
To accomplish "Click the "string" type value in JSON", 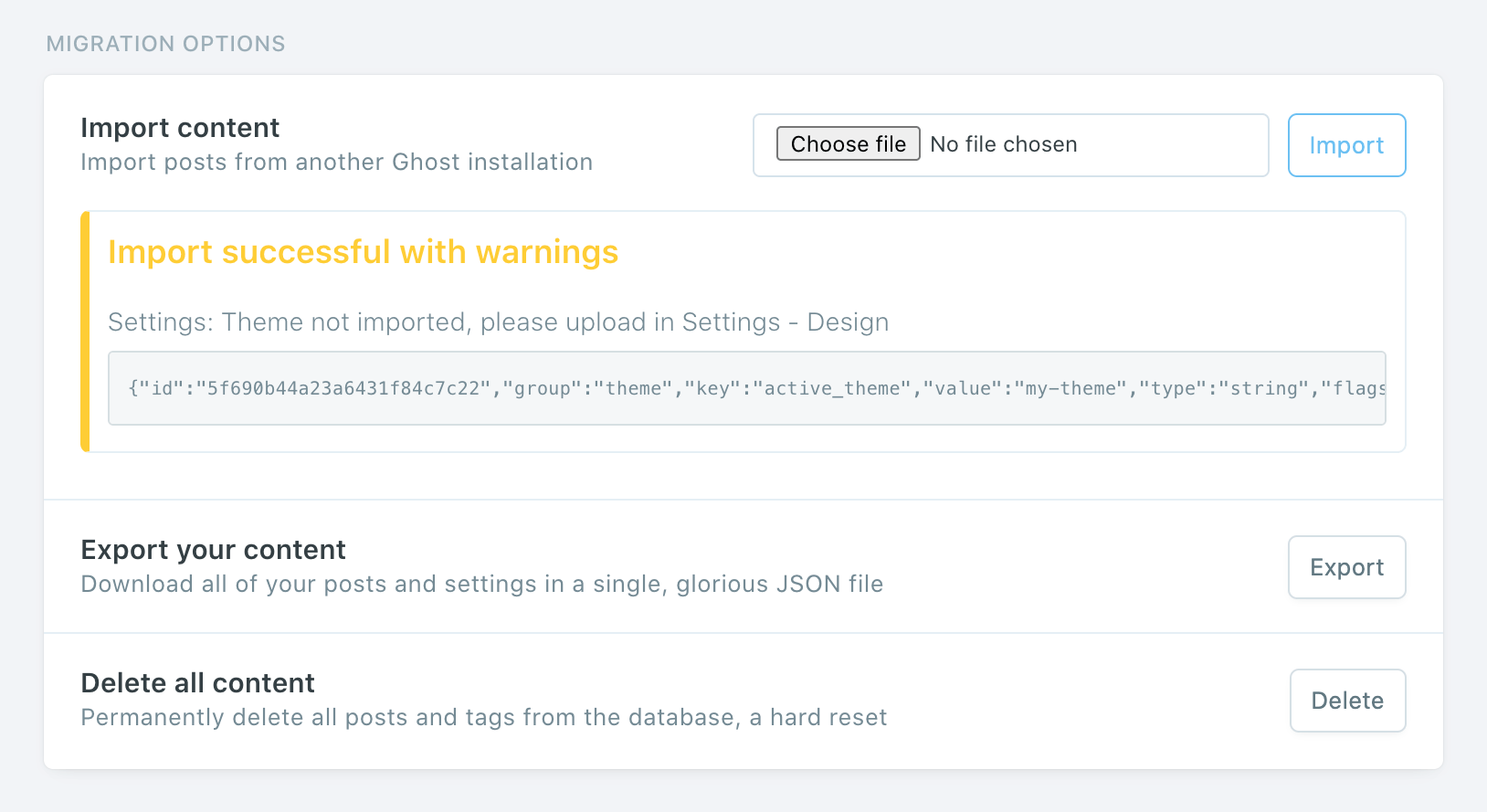I will [1263, 388].
